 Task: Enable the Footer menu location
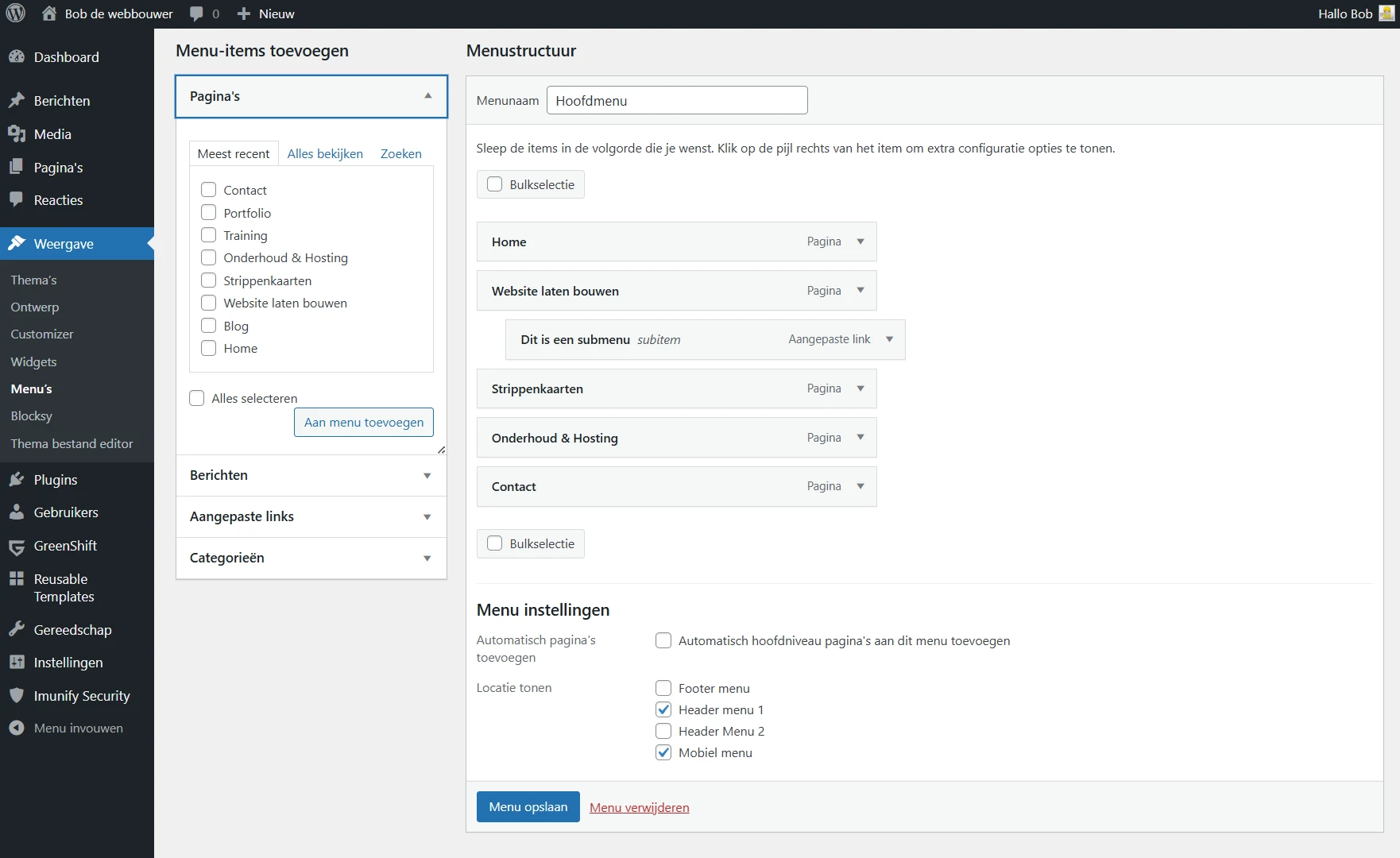[x=663, y=688]
